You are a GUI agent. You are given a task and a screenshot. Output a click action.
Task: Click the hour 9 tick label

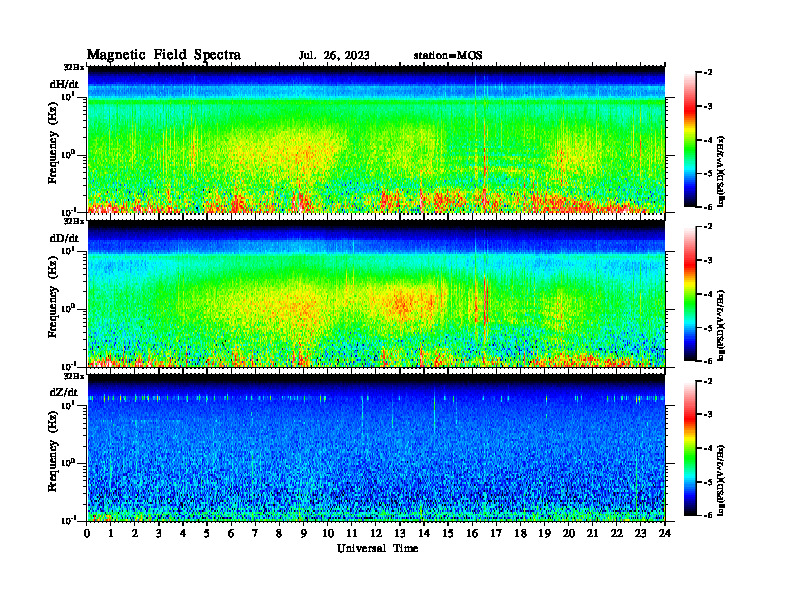coord(303,533)
